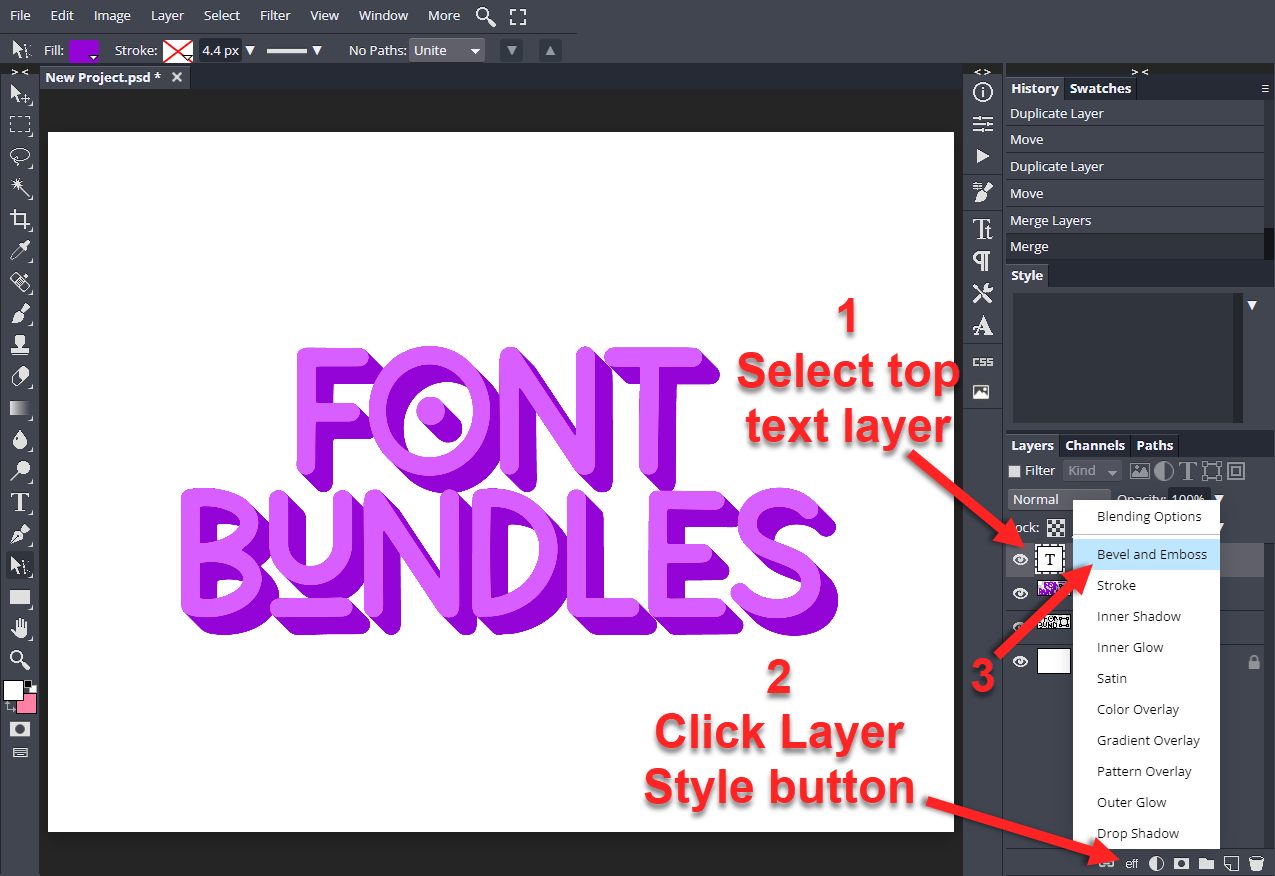Select the Brush tool in left toolbar
Viewport: 1275px width, 876px height.
coord(20,314)
